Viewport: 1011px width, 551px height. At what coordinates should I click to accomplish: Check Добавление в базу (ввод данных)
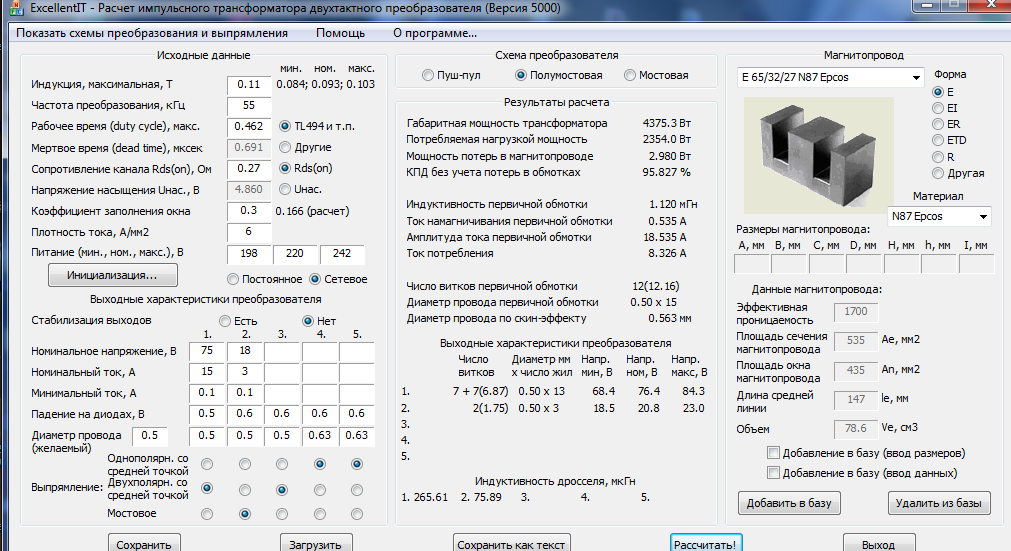click(x=774, y=473)
